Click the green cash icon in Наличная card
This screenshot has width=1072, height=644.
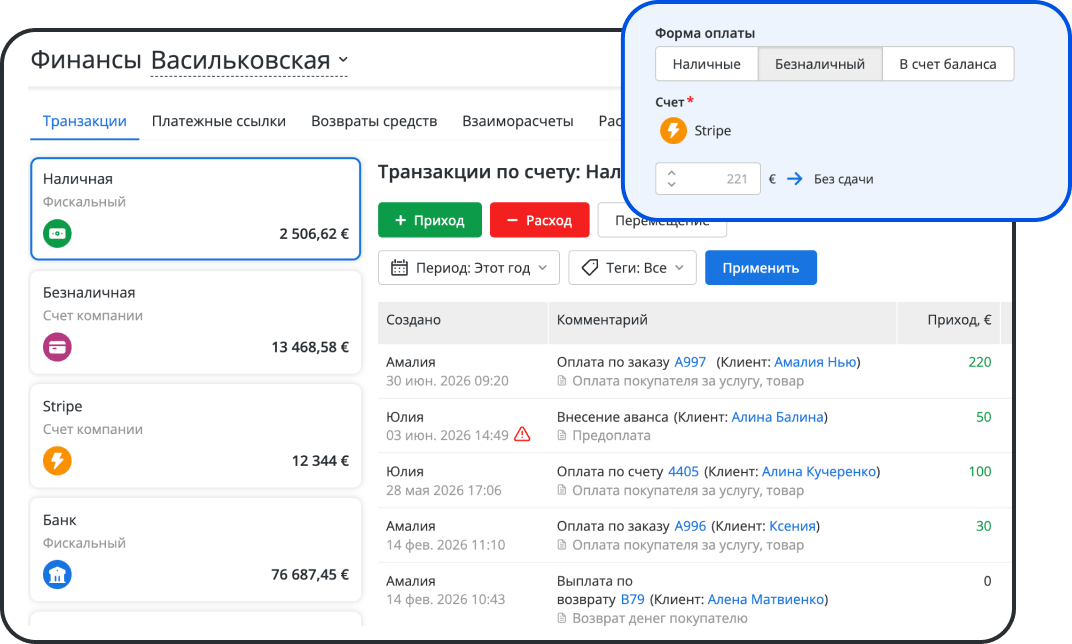tap(57, 234)
